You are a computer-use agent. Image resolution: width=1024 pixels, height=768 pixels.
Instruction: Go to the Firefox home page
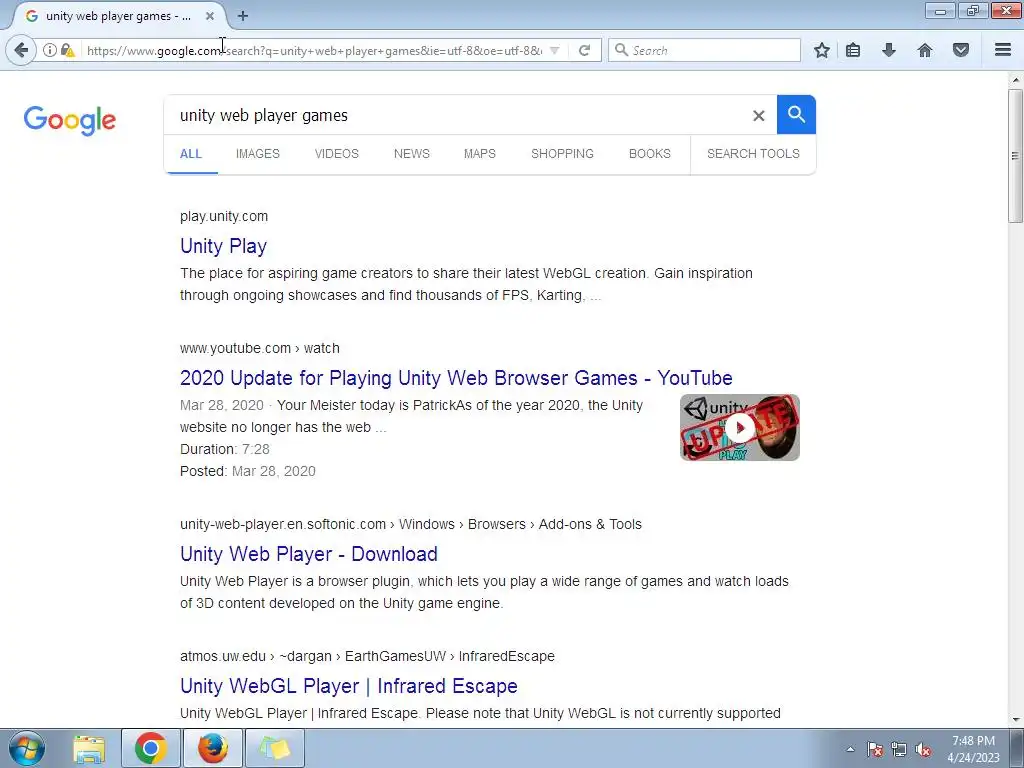point(925,50)
